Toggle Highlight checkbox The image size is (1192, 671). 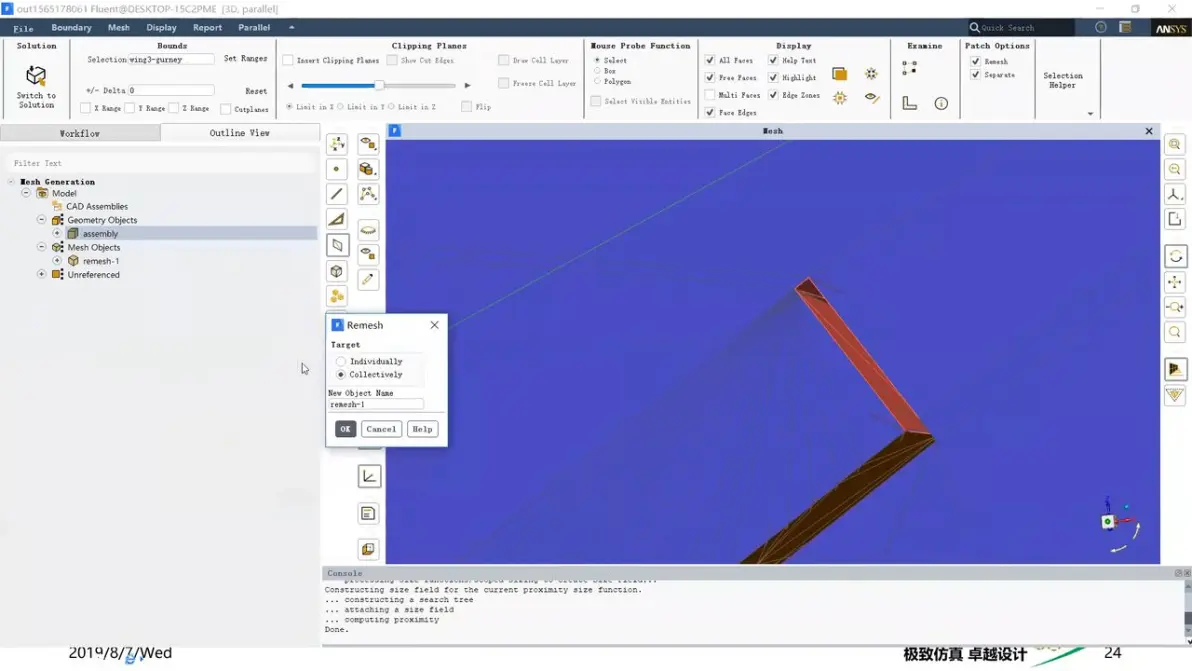click(773, 78)
